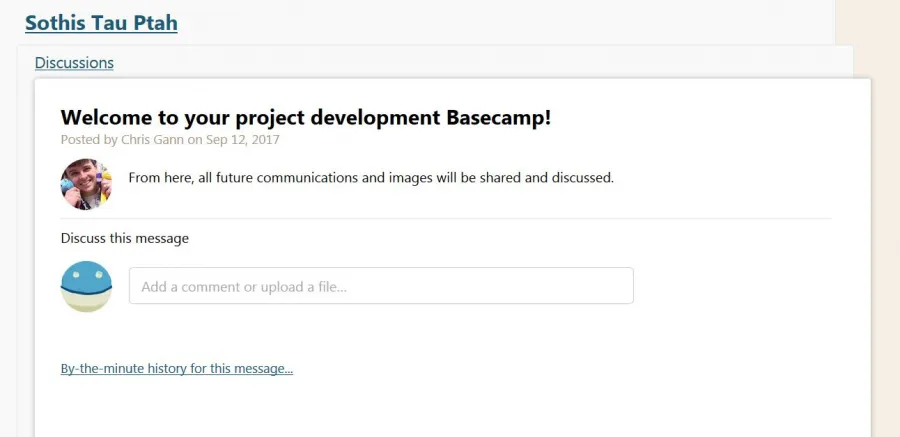This screenshot has height=437, width=900.
Task: Open By-the-minute history for this message
Action: coord(176,368)
